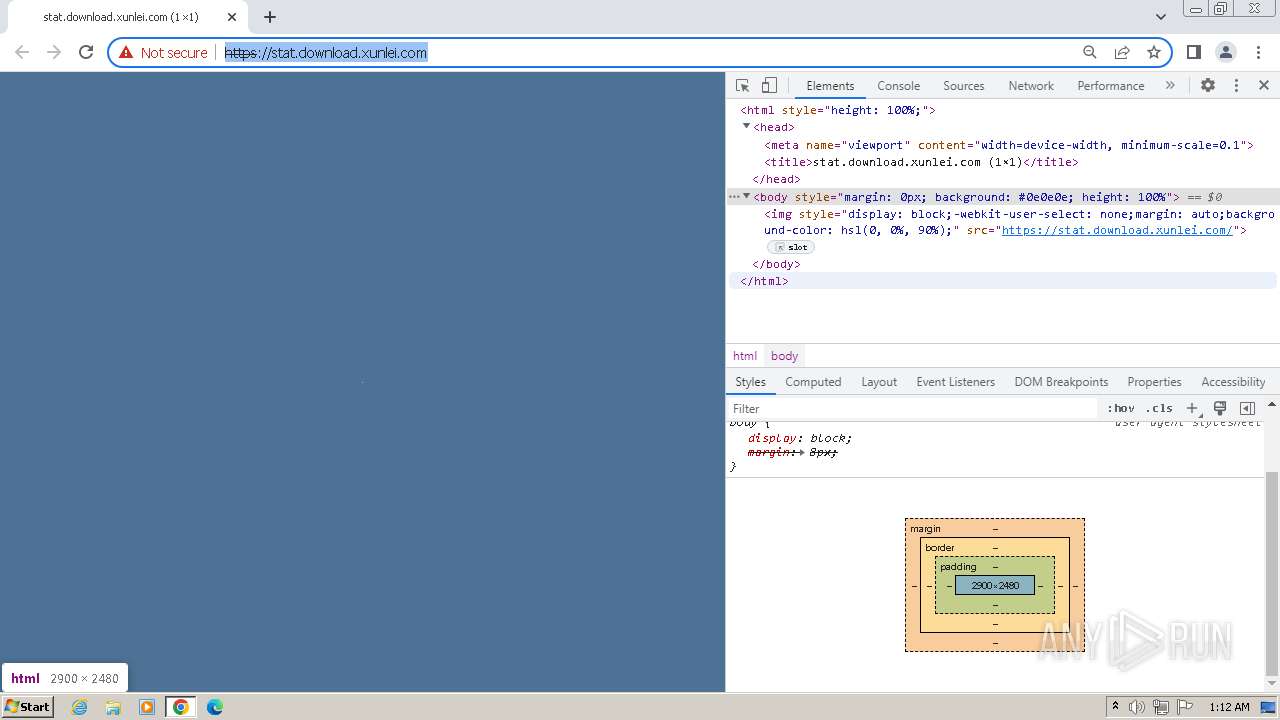Viewport: 1280px width, 720px height.
Task: Show more DevTools tabs chevron
Action: click(1170, 86)
